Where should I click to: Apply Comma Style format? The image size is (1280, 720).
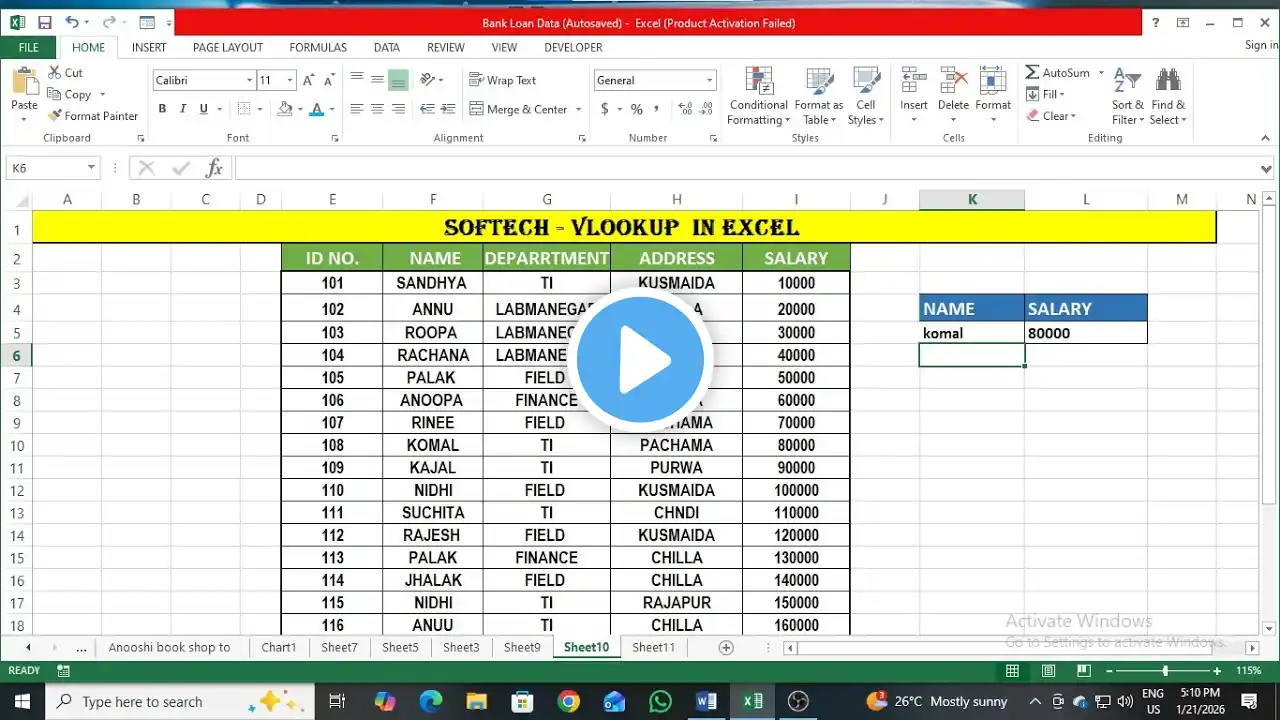(x=657, y=109)
